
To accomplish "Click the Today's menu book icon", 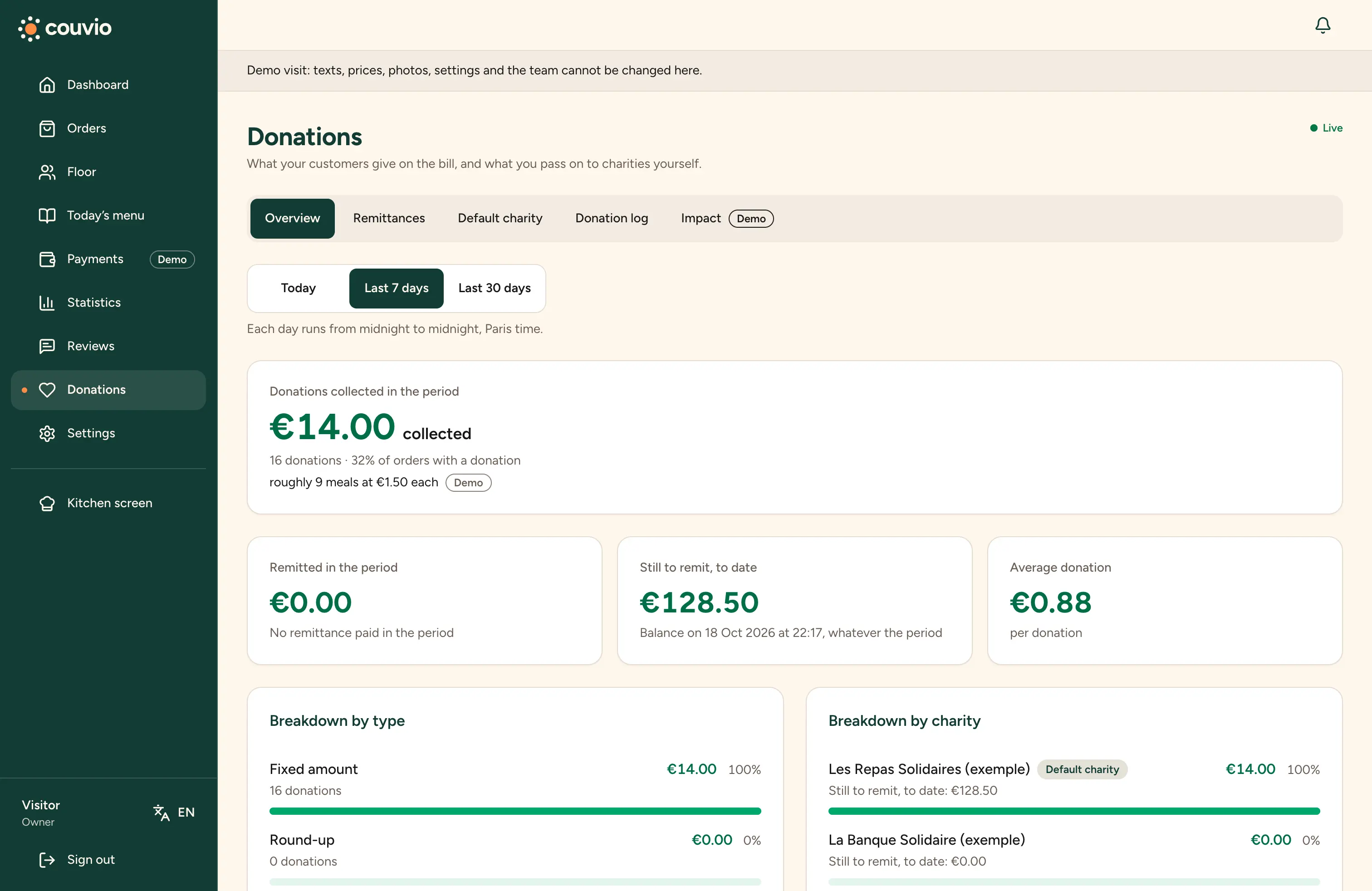I will point(47,215).
